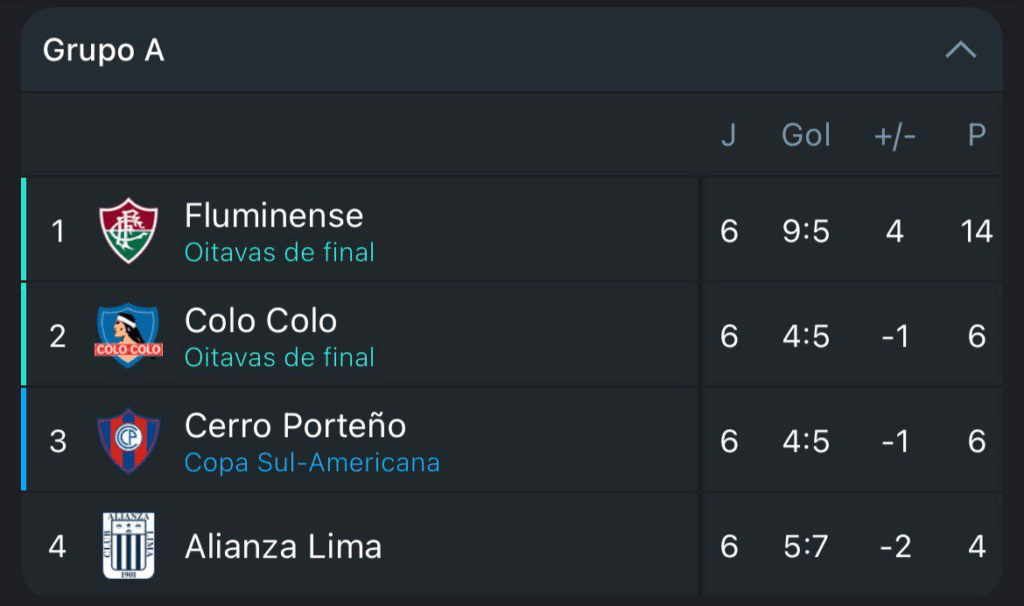Click the Cerro Porteño club crest
Viewport: 1024px width, 606px height.
129,440
